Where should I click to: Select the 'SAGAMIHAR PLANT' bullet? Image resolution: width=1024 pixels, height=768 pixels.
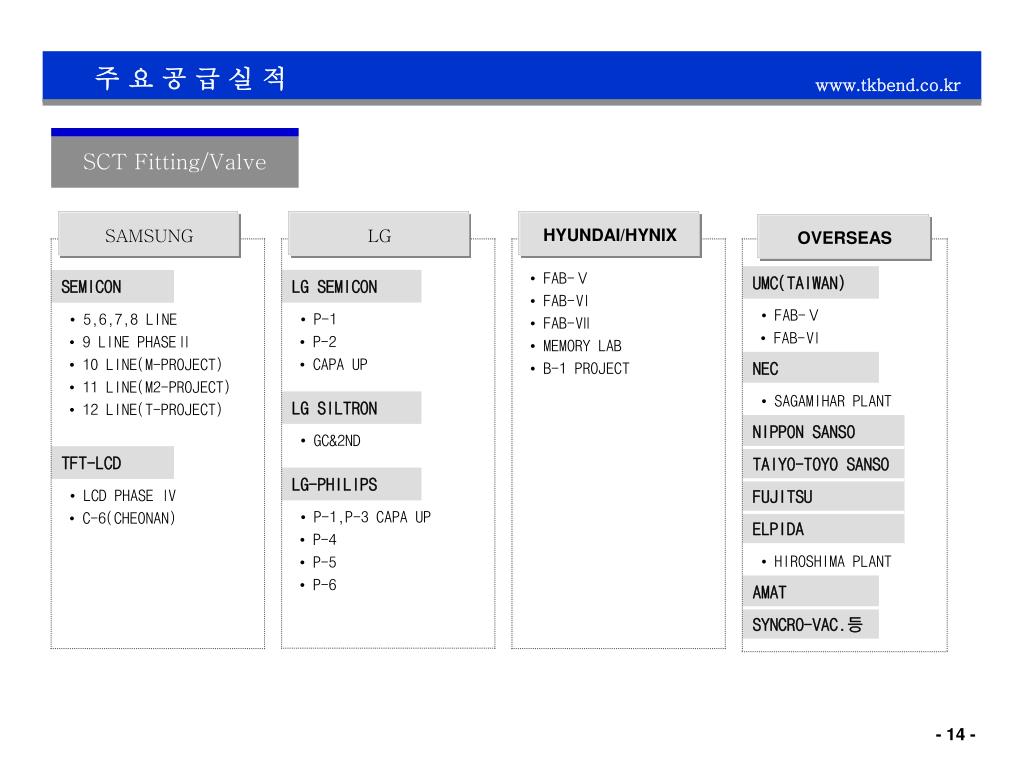coord(832,401)
